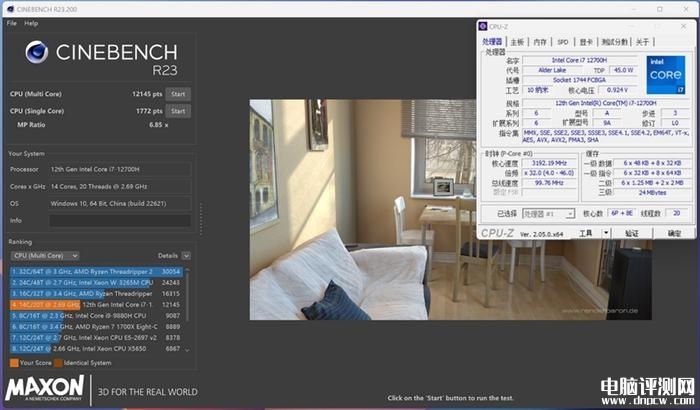
Task: Start the CPU Multi Core test
Action: coord(178,94)
